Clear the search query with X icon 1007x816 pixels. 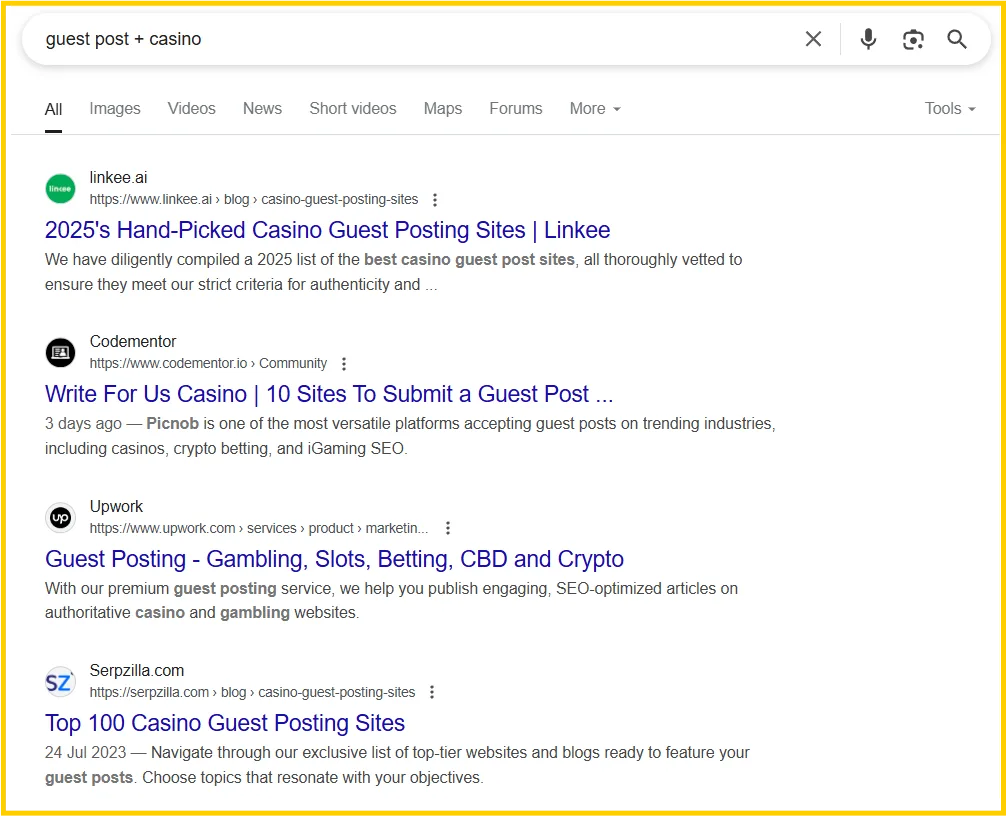coord(813,39)
